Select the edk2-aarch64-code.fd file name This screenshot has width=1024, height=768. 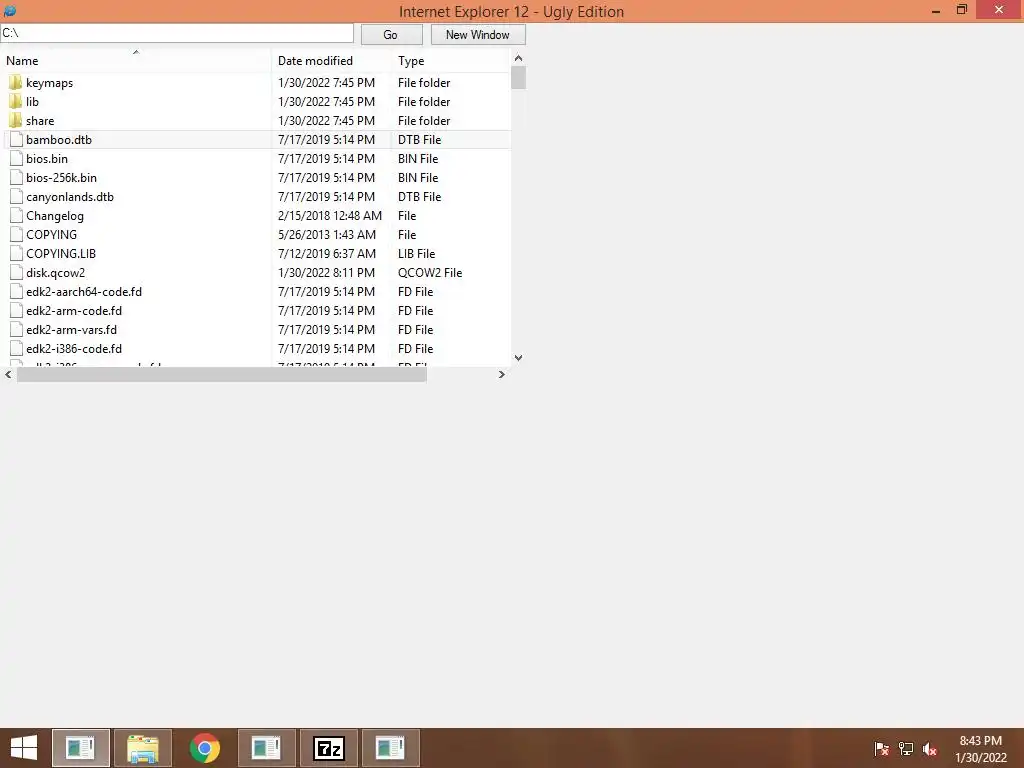pyautogui.click(x=84, y=291)
